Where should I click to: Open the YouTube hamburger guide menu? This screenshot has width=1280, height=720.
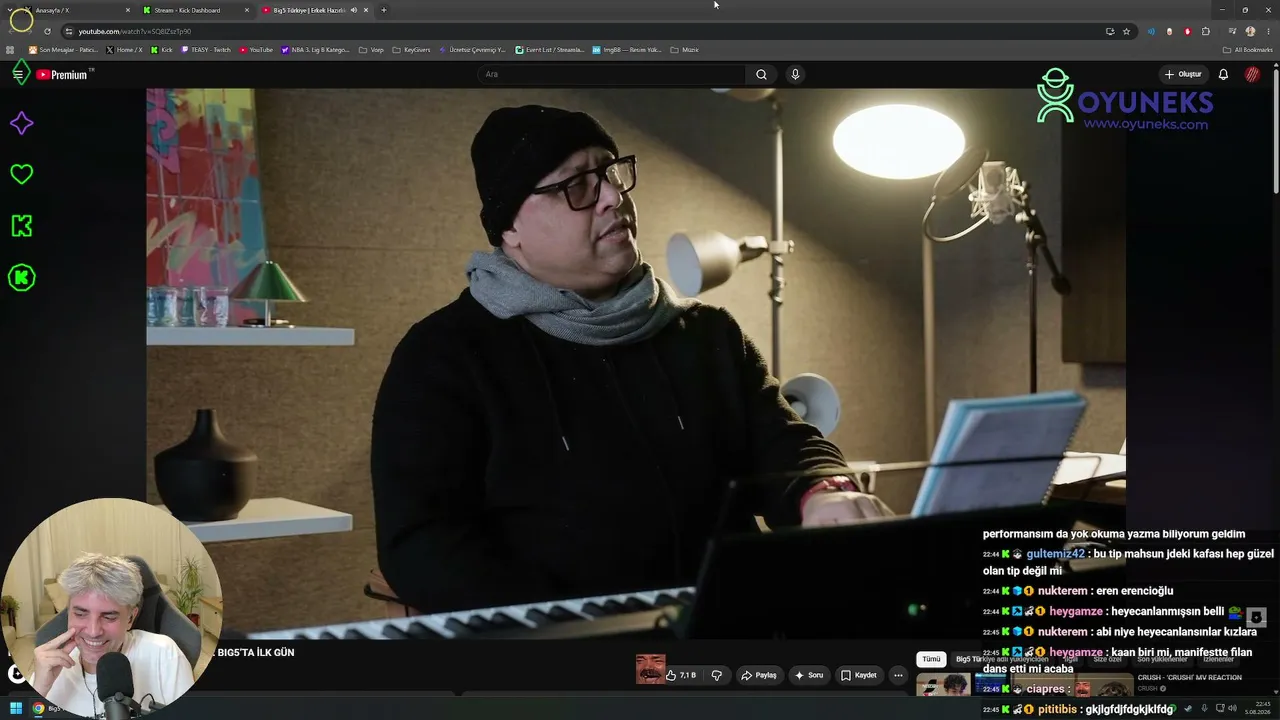[x=17, y=74]
